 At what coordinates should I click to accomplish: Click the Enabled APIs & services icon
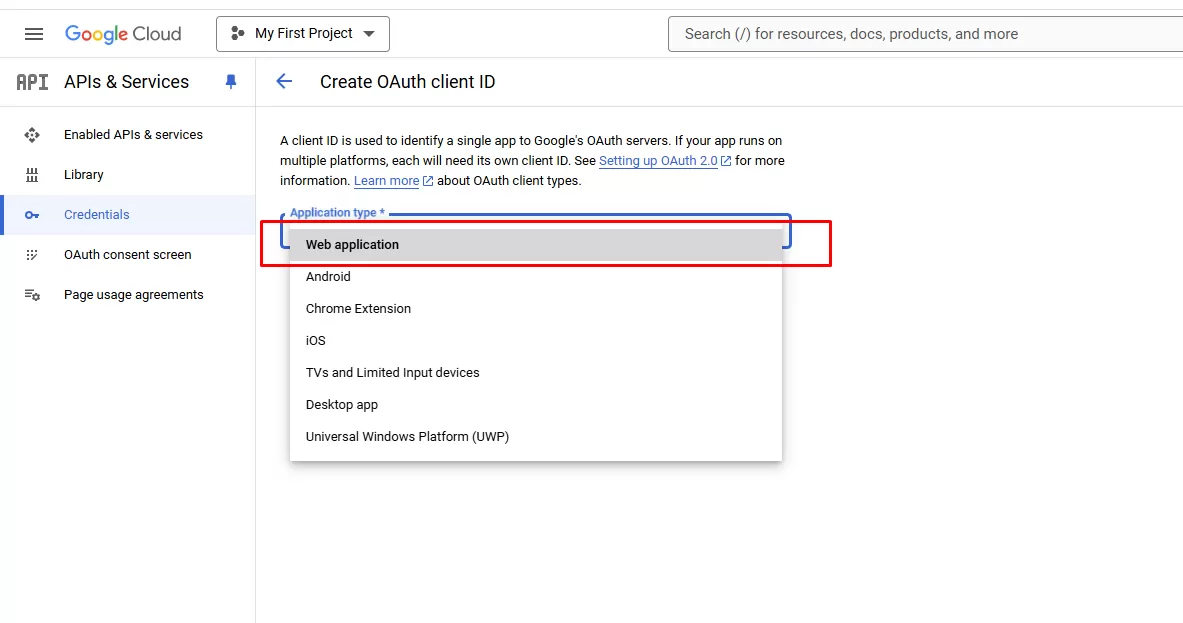tap(32, 135)
